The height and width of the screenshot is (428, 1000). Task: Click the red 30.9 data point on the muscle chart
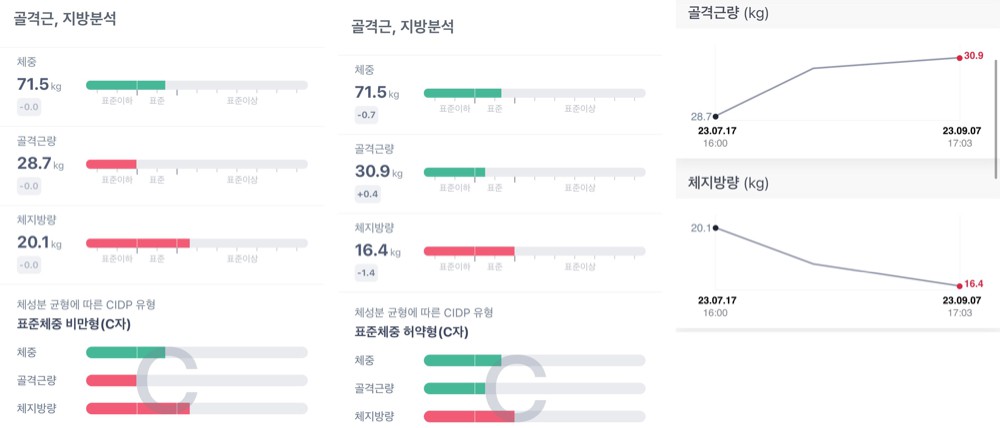pyautogui.click(x=959, y=57)
